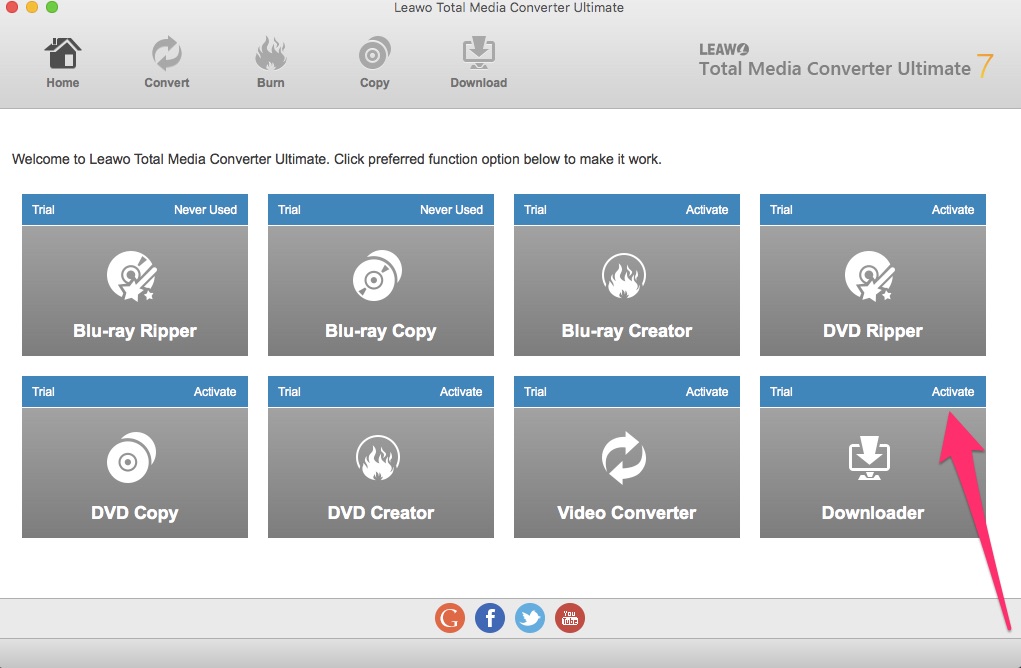
Task: Click Activate on the Video Converter tile
Action: (706, 392)
